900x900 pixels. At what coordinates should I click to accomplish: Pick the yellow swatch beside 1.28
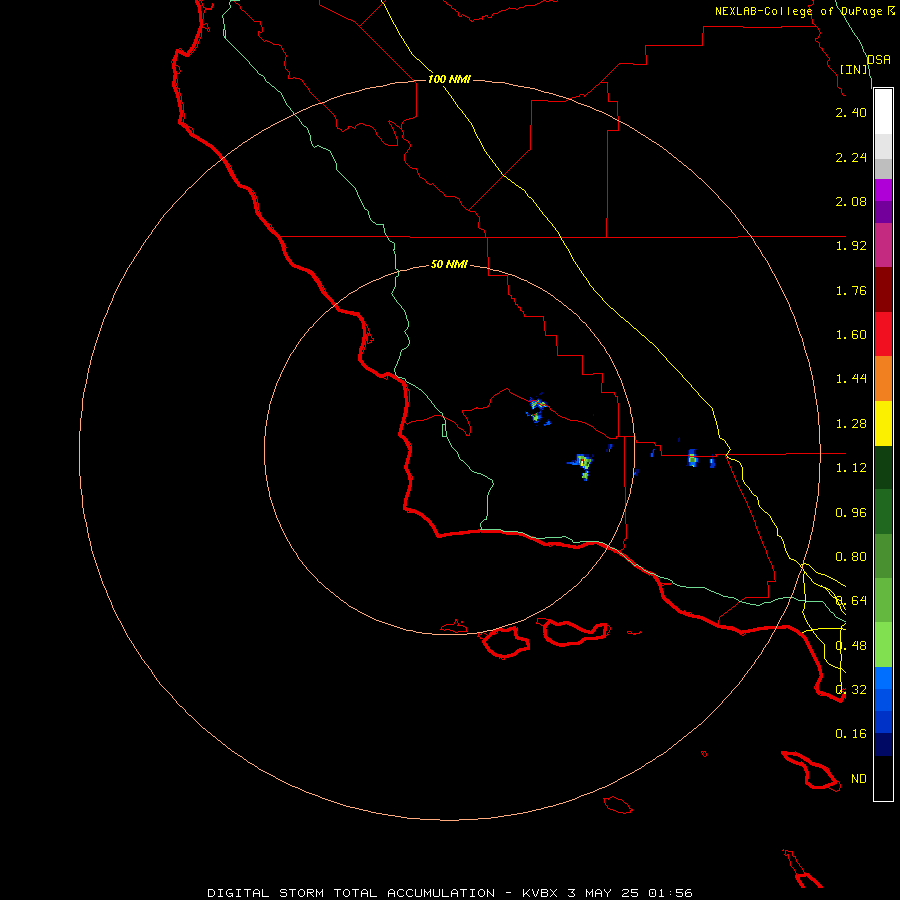click(x=883, y=423)
